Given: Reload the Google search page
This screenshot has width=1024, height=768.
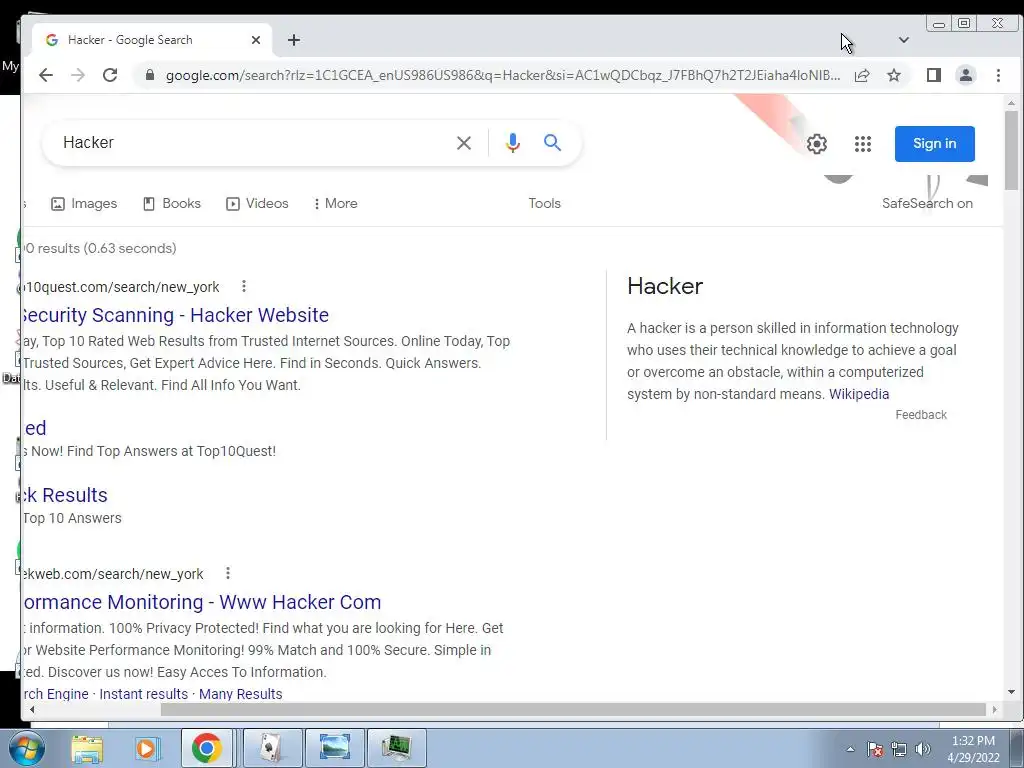Looking at the screenshot, I should [x=110, y=75].
